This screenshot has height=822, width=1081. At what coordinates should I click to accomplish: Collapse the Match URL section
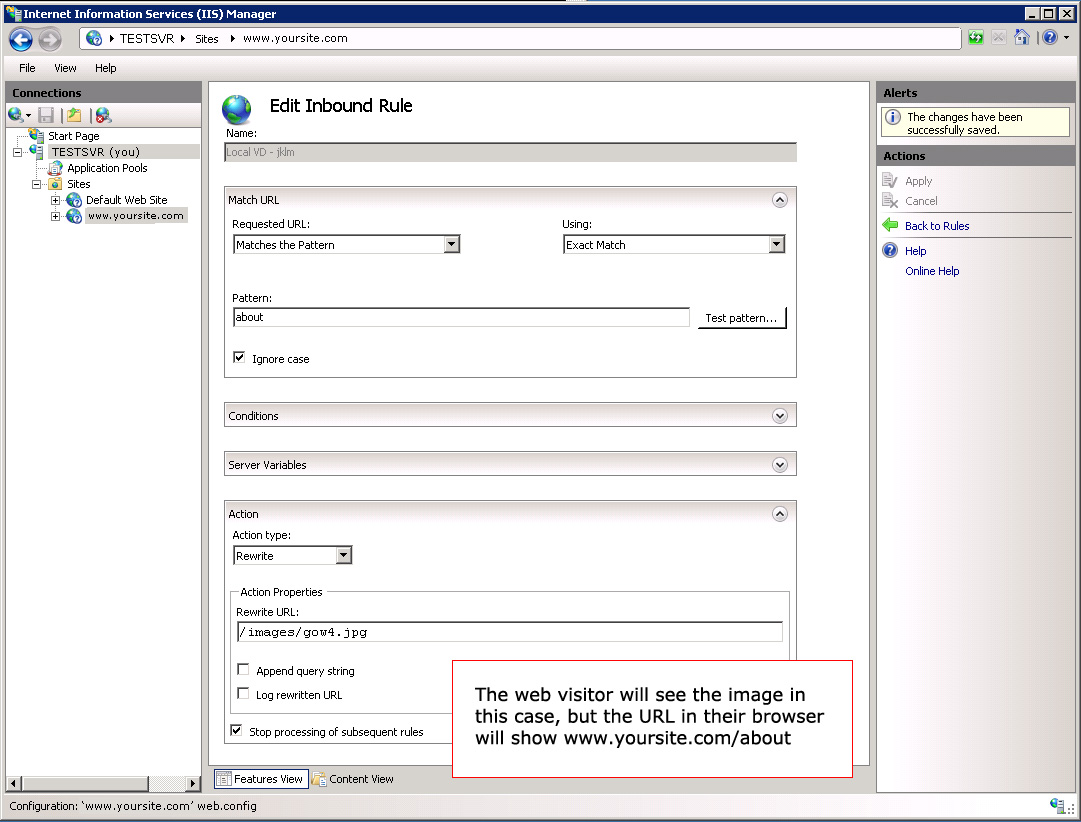[780, 200]
